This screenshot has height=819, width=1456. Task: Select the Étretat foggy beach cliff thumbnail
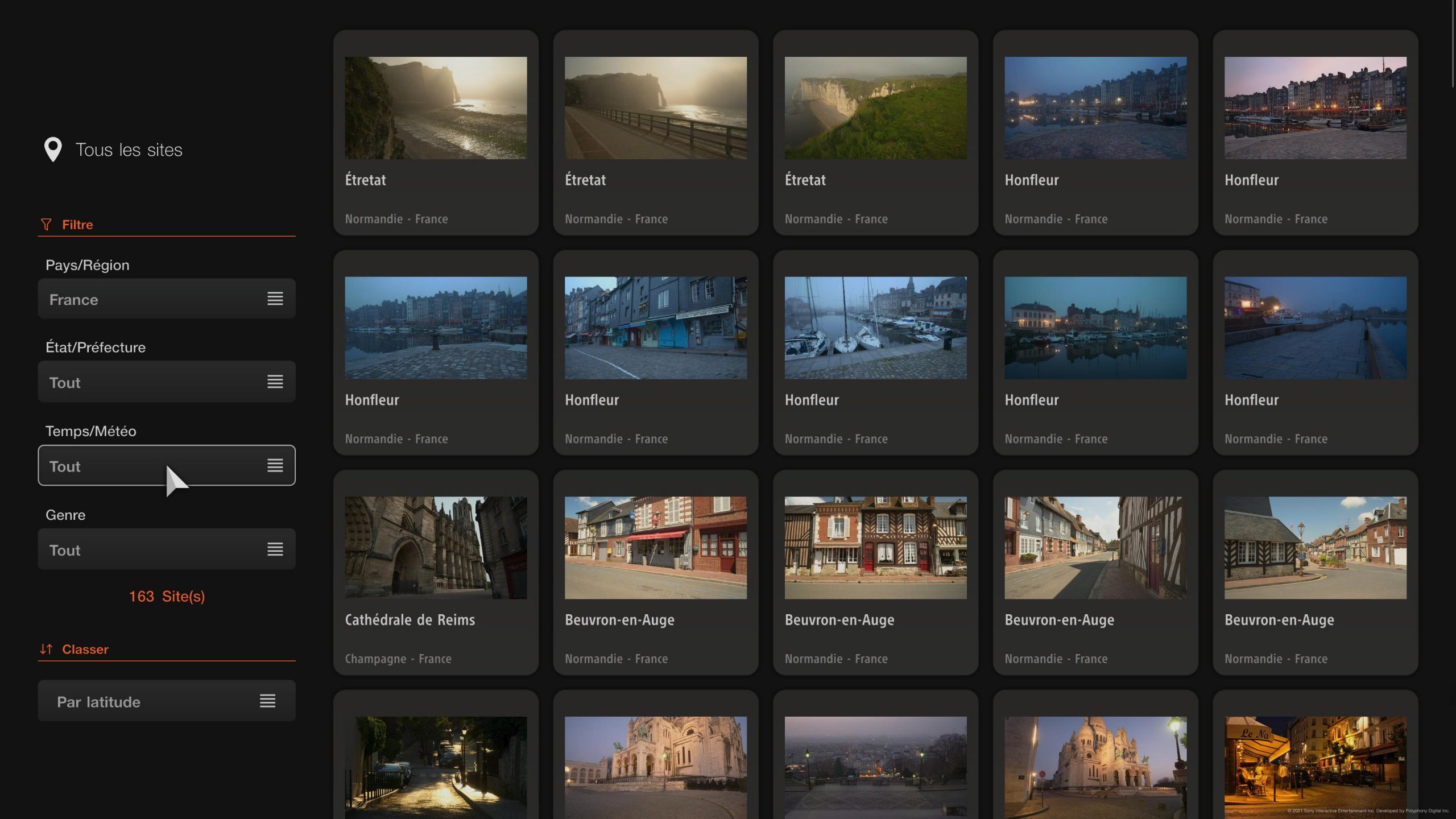point(436,107)
